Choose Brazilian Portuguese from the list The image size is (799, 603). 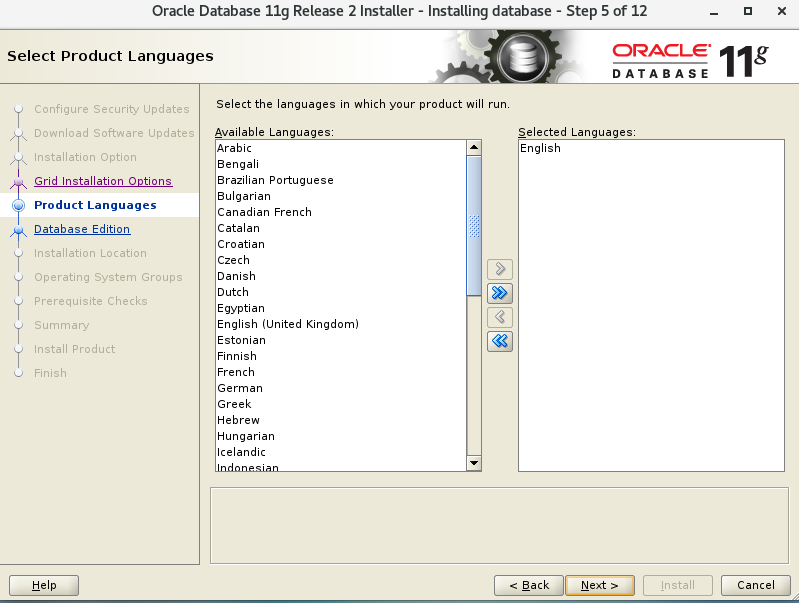coord(341,180)
